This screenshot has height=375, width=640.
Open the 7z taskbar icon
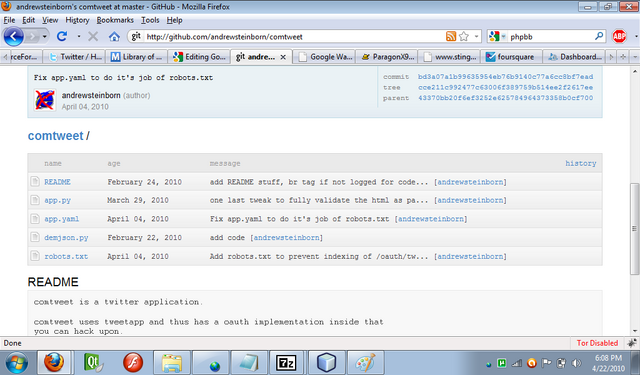(x=286, y=362)
